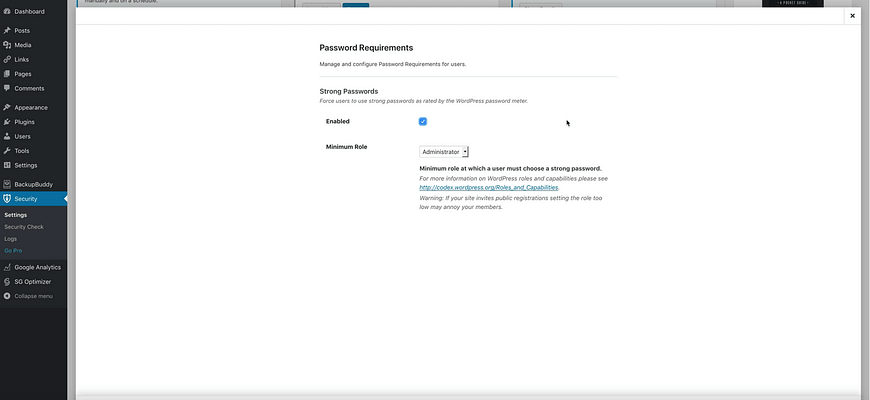
Task: Click the Collapse menu arrow icon
Action: [x=7, y=296]
